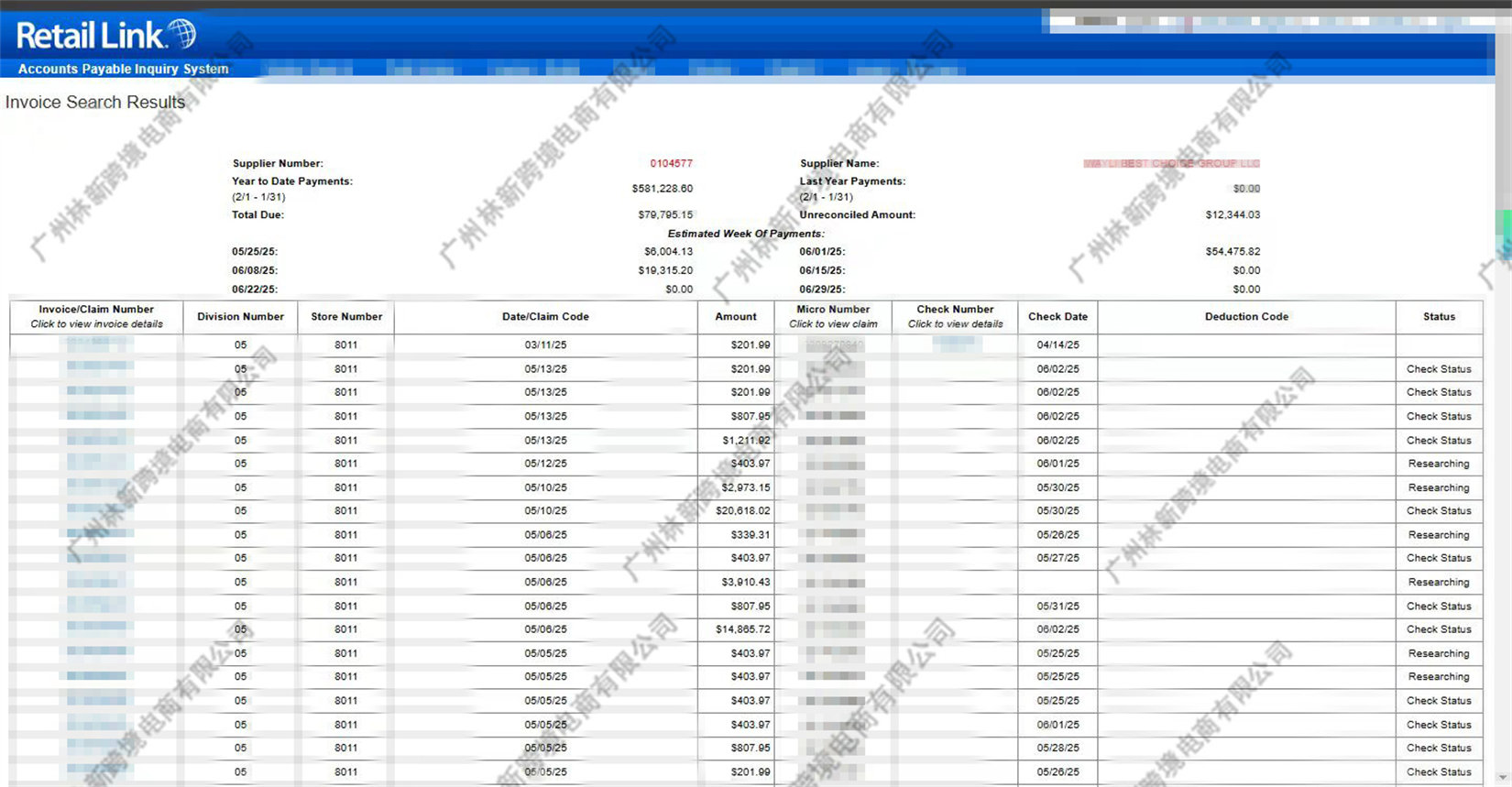Open Researching status for the $2,973.15 invoice

(x=1439, y=488)
